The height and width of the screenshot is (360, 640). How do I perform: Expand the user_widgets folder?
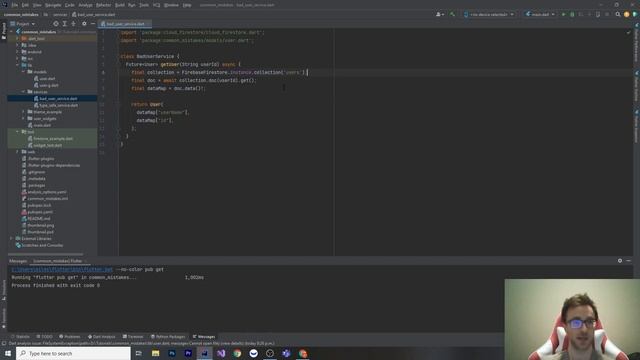[24, 118]
